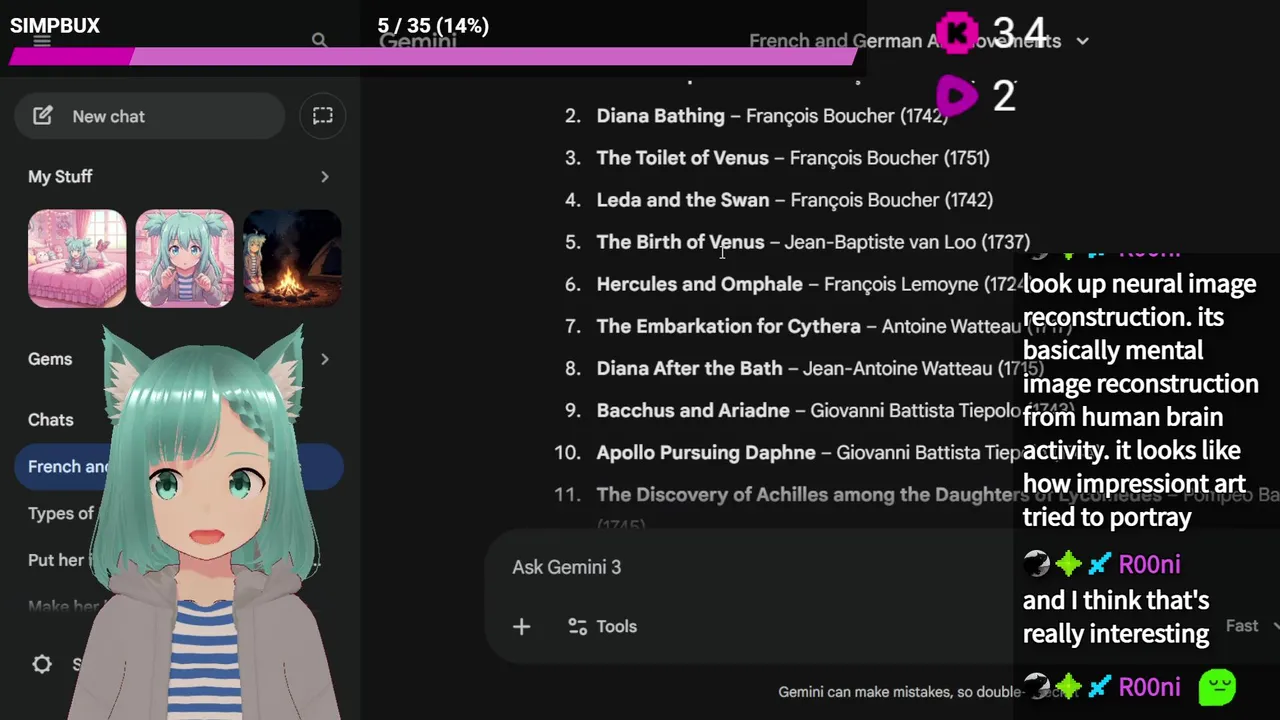Open the teal-haired girl close-up thumbnail
This screenshot has width=1280, height=720.
tap(184, 258)
